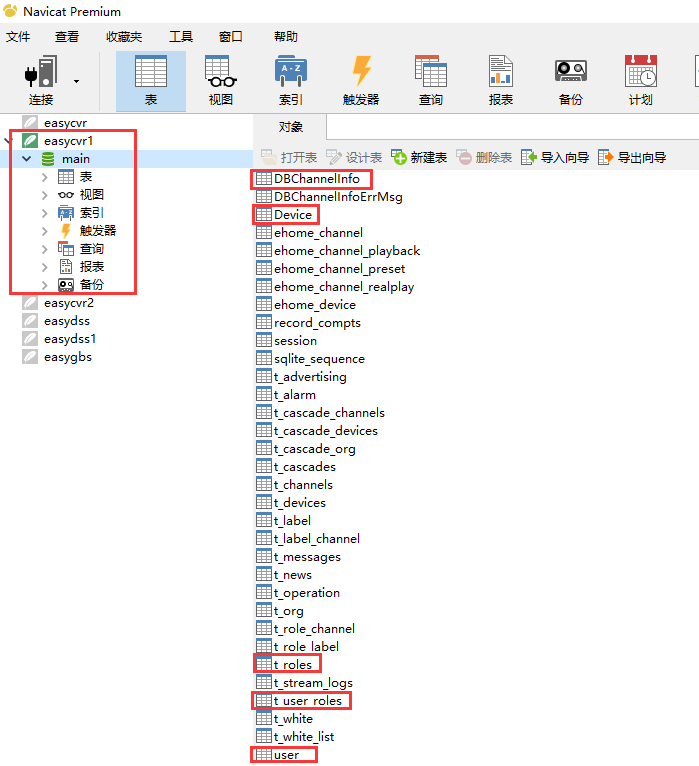The width and height of the screenshot is (699, 766).
Task: Select the 报表 (Report) toolbar icon
Action: pyautogui.click(x=501, y=81)
